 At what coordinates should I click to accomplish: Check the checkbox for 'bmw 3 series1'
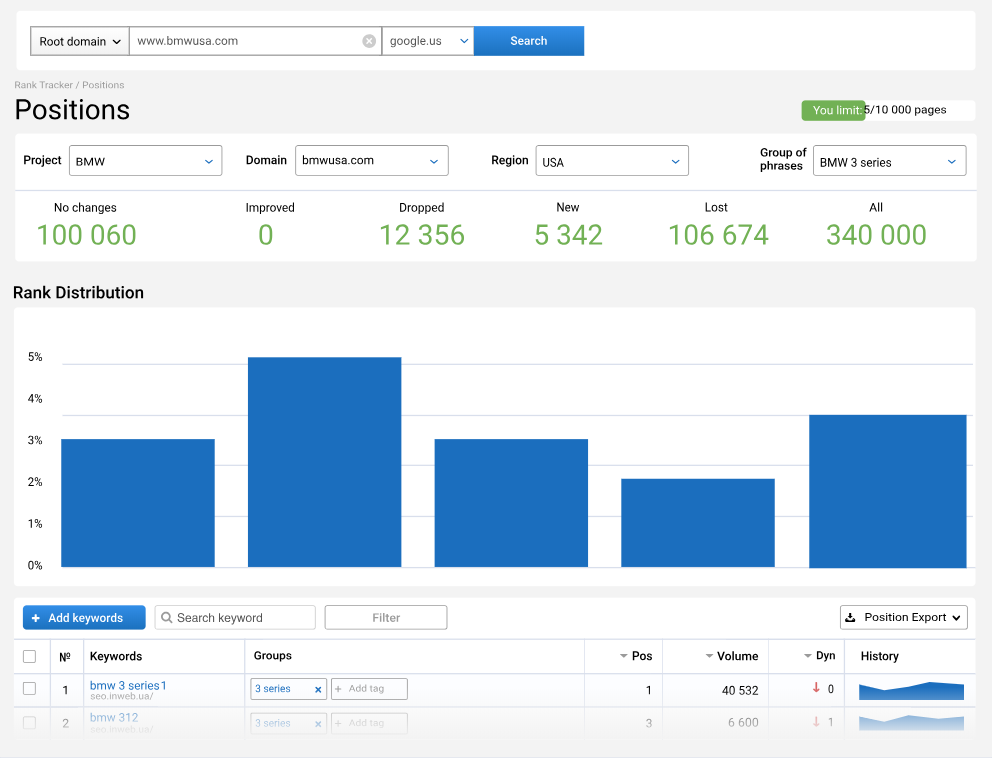pyautogui.click(x=30, y=689)
